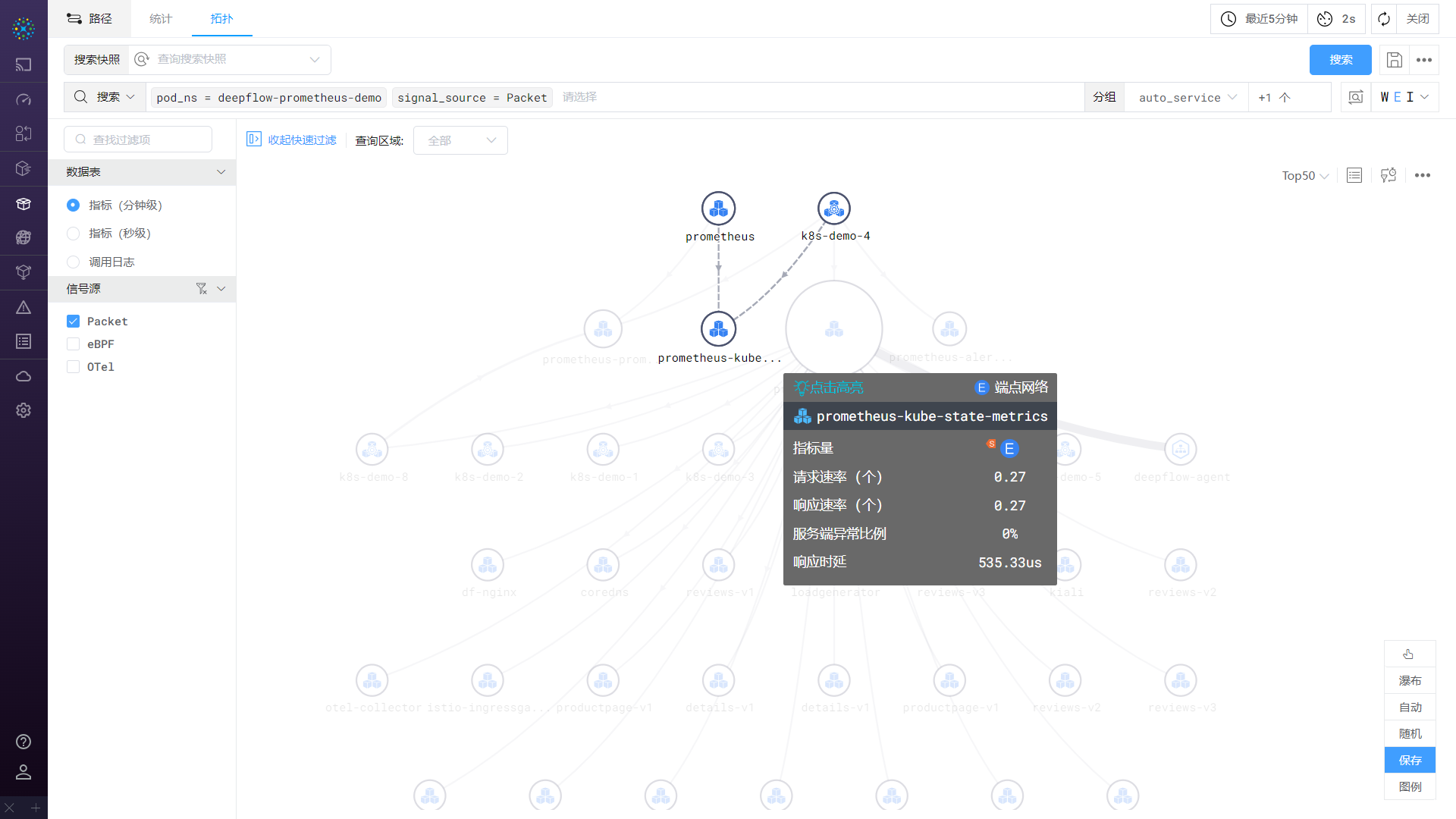1456x819 pixels.
Task: Open the auto_service grouping dropdown
Action: pyautogui.click(x=1186, y=97)
